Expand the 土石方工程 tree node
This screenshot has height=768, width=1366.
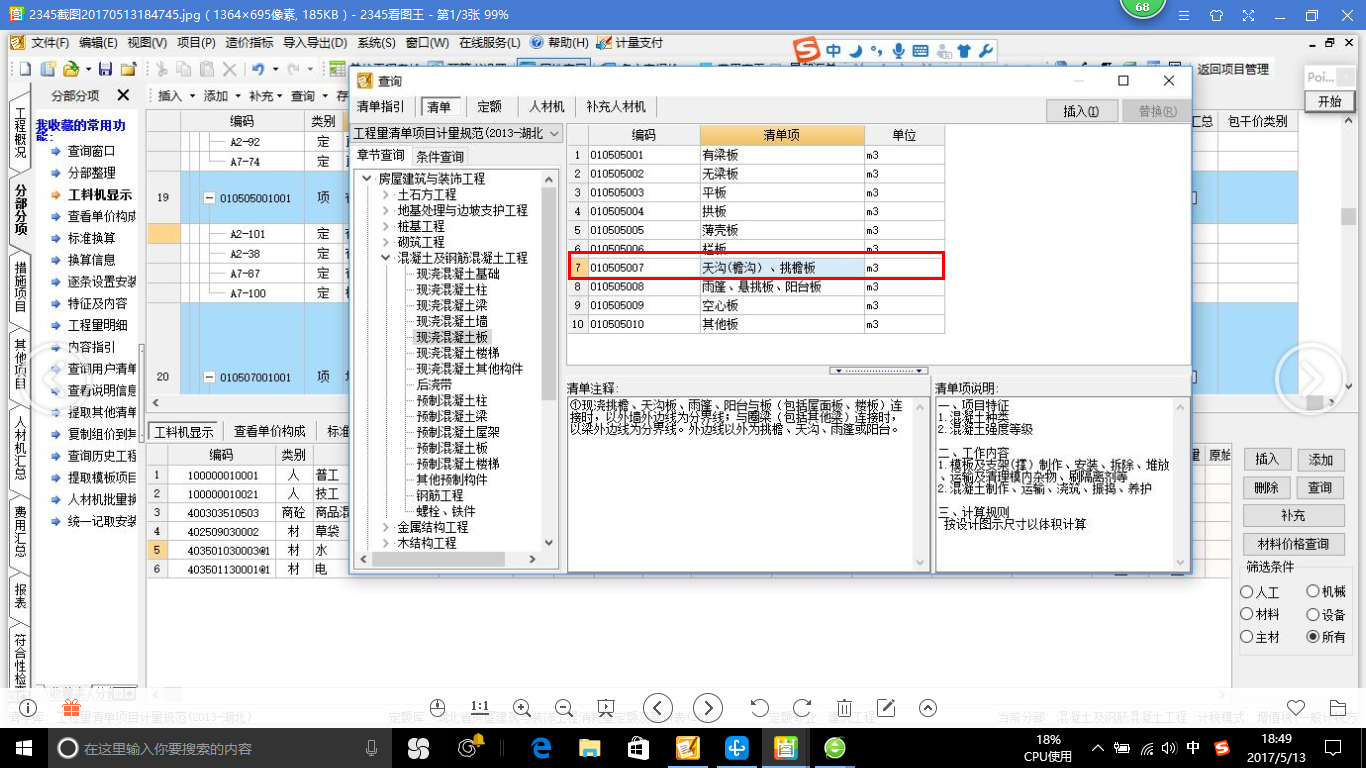pyautogui.click(x=386, y=195)
